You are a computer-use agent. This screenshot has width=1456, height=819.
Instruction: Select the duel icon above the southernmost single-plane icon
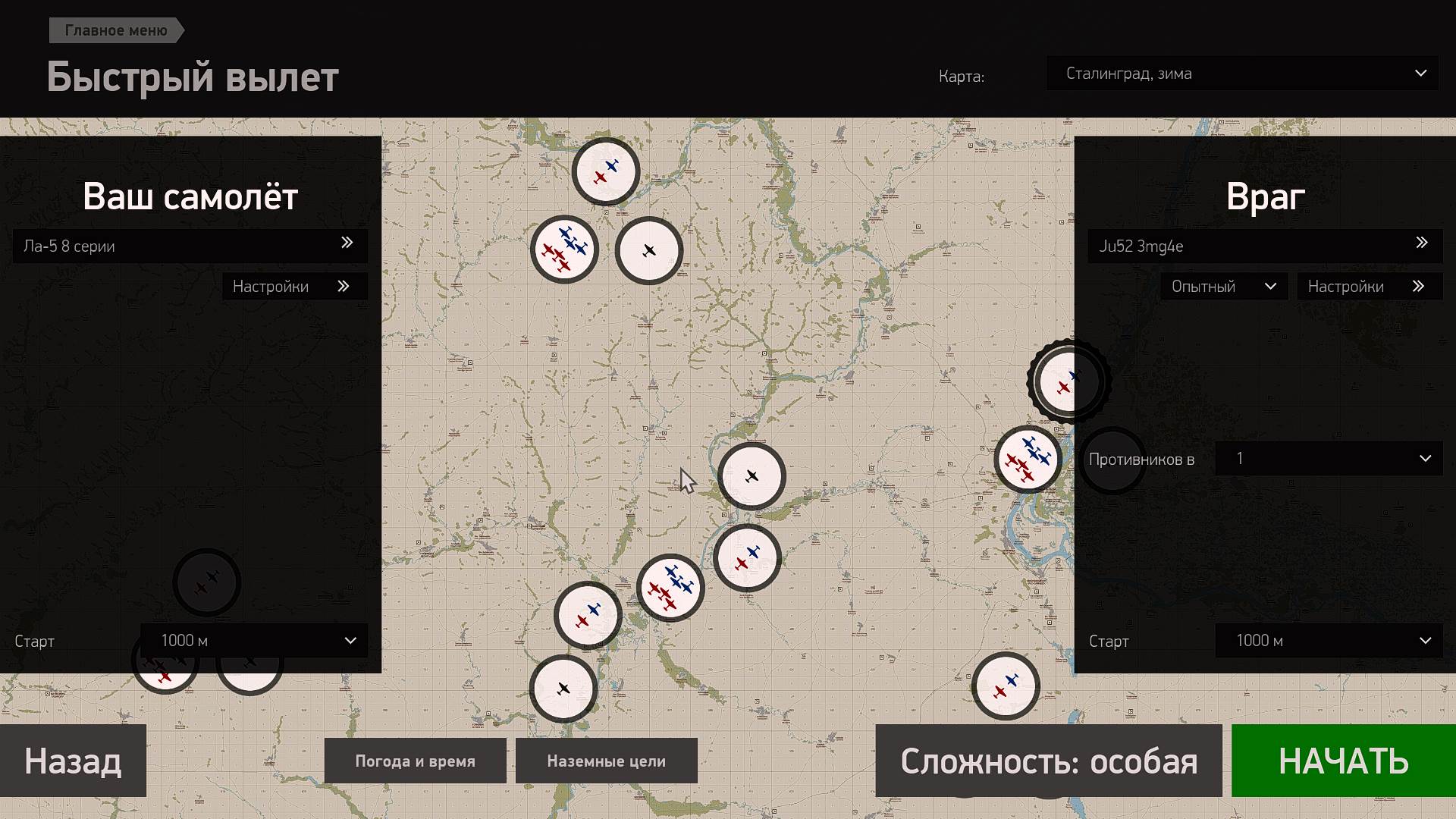pos(588,616)
